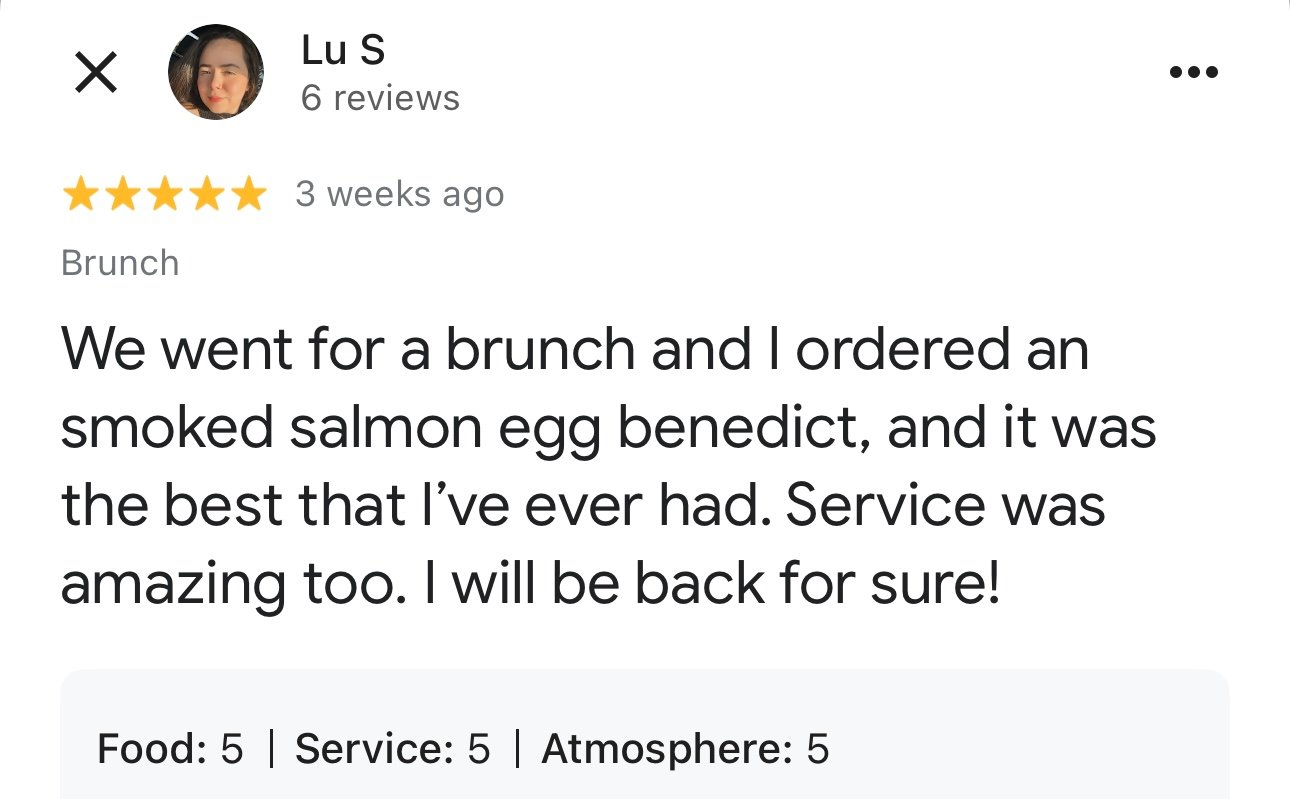Tap the "Atmosphere: 5" rating
The height and width of the screenshot is (799, 1290).
point(685,749)
